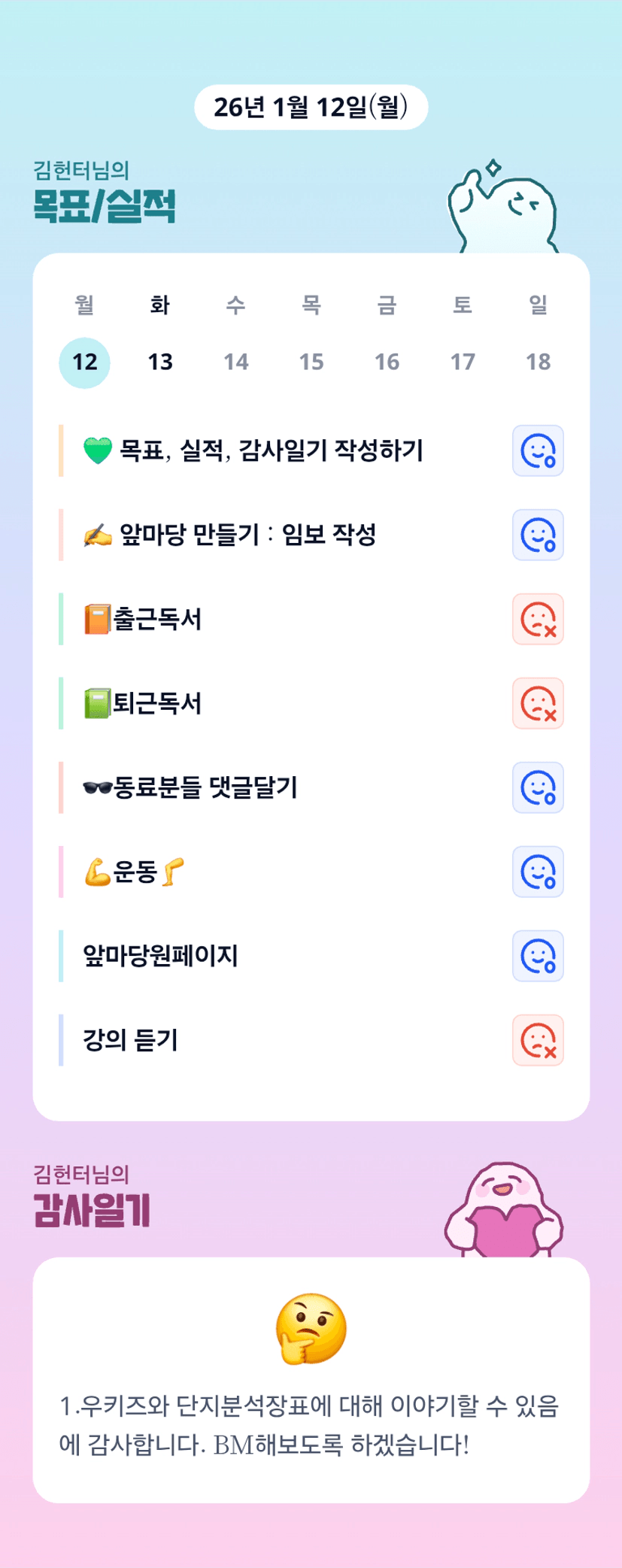
Task: Select Friday the 16th in week calendar
Action: [387, 362]
